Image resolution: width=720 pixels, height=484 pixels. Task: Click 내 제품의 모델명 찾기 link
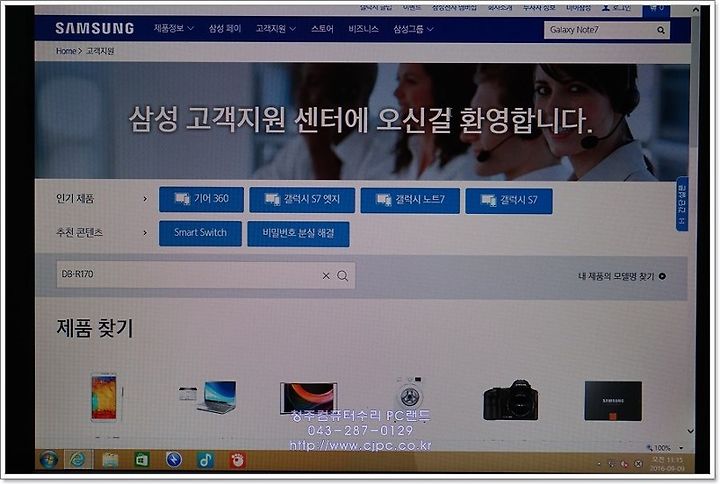pyautogui.click(x=616, y=276)
